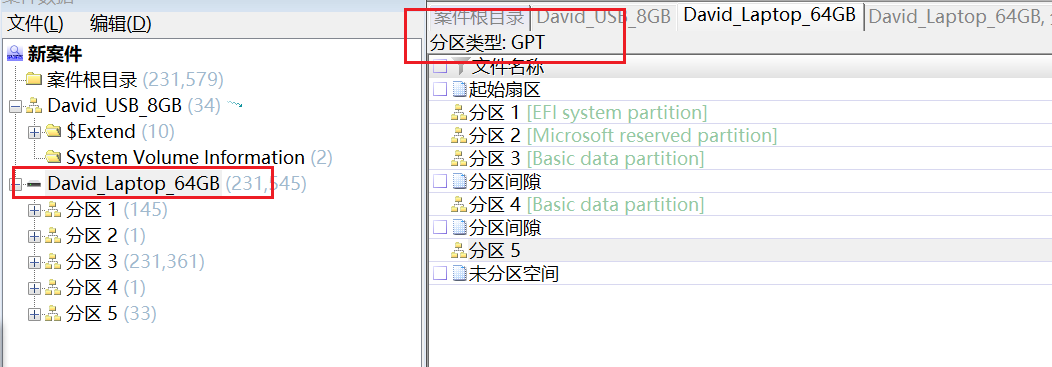This screenshot has height=367, width=1052.
Task: Expand 分区 1 (145) in the tree
Action: point(34,210)
